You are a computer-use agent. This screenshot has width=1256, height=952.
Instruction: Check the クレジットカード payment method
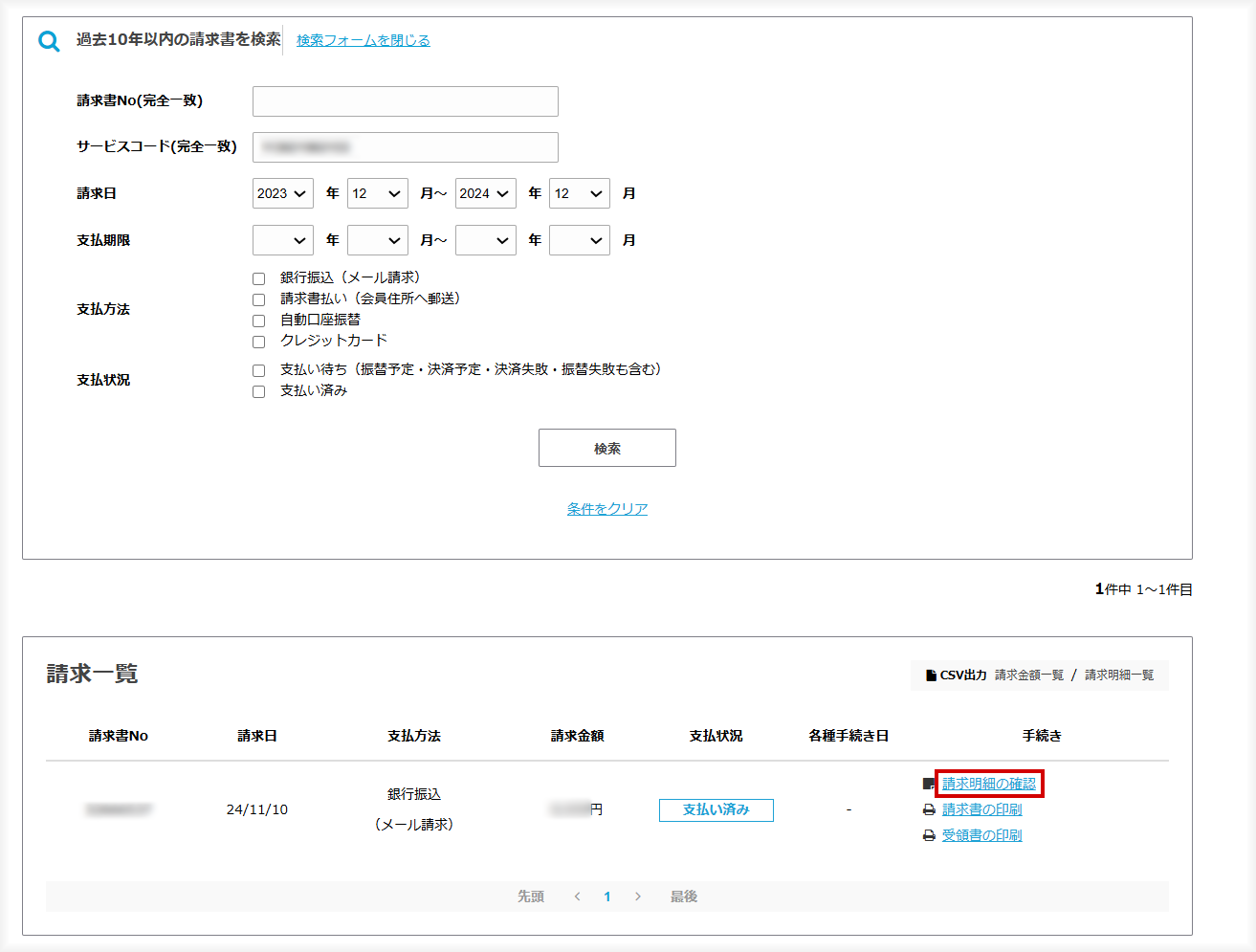point(257,342)
